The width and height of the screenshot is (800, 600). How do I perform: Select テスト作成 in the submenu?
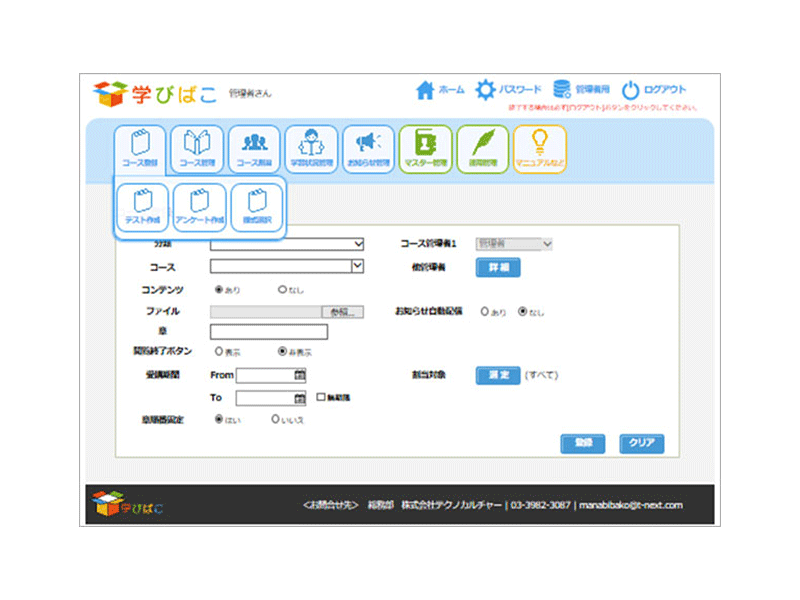tap(142, 208)
